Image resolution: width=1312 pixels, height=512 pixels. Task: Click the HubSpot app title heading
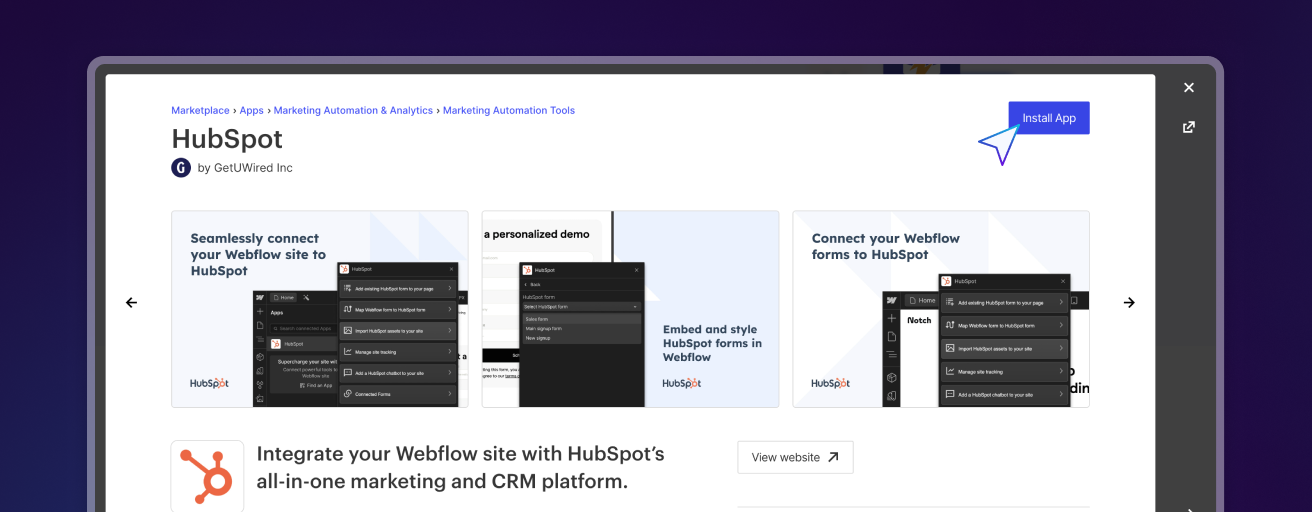pyautogui.click(x=227, y=139)
